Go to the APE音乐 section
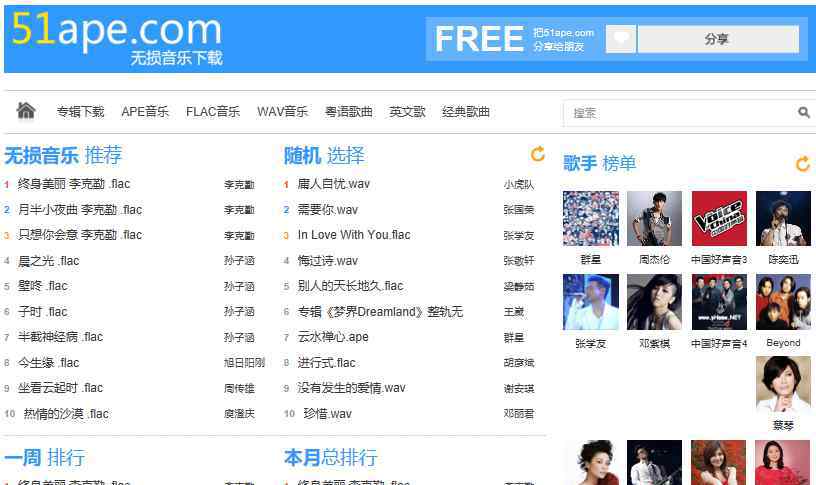 click(145, 112)
